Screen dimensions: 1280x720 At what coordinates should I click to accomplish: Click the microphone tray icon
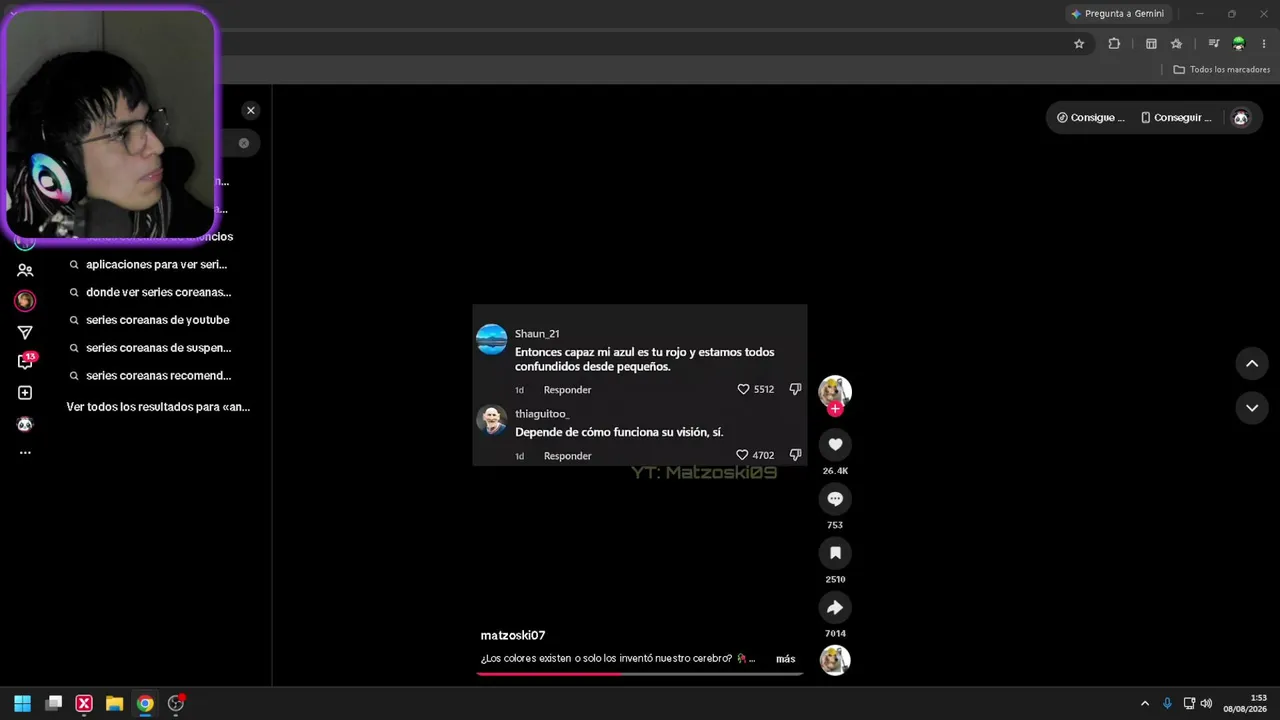(1167, 704)
